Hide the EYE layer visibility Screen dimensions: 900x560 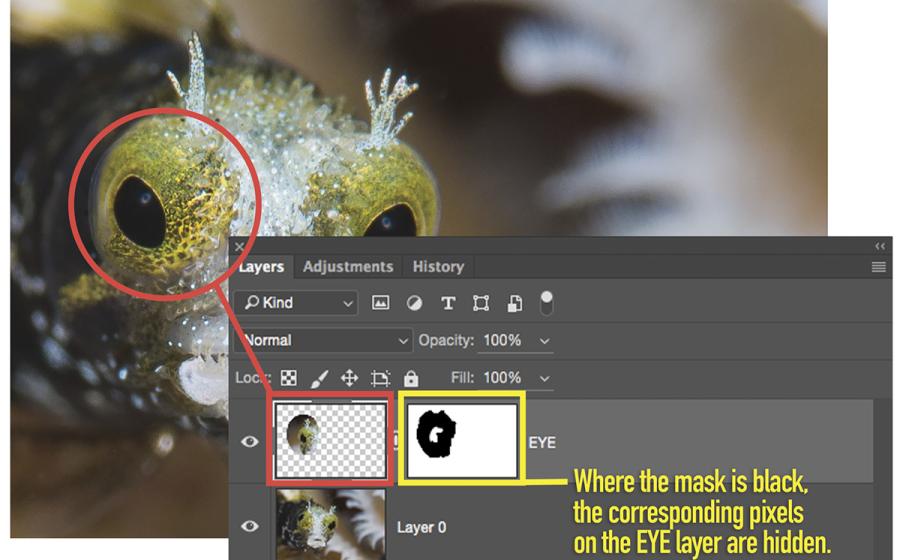coord(250,441)
